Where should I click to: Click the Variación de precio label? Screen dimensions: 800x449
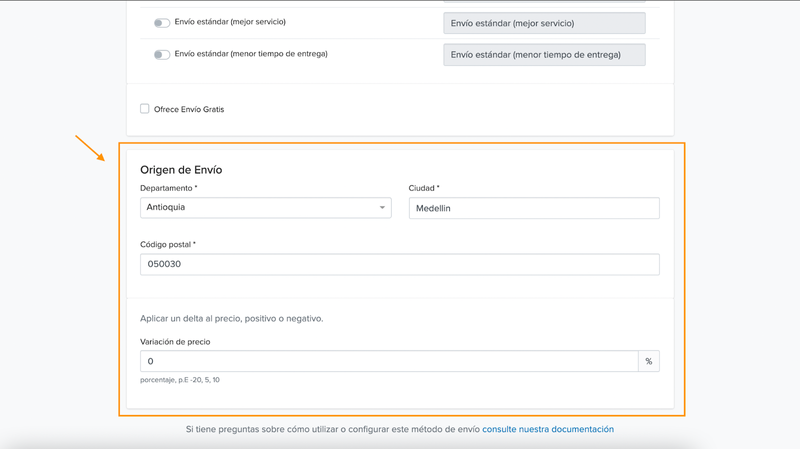[x=175, y=341]
